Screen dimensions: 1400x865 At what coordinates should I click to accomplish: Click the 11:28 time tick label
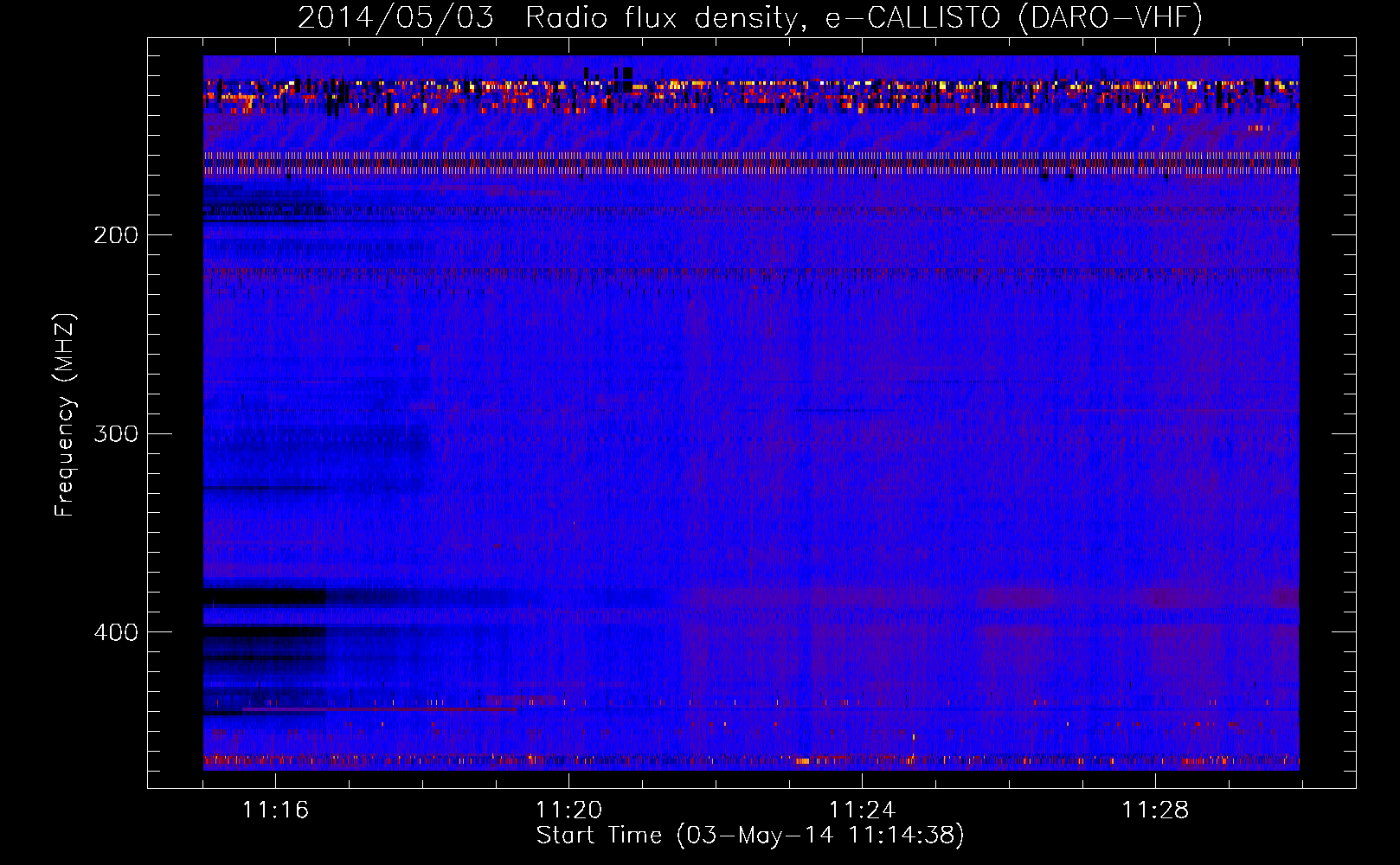[x=1155, y=811]
